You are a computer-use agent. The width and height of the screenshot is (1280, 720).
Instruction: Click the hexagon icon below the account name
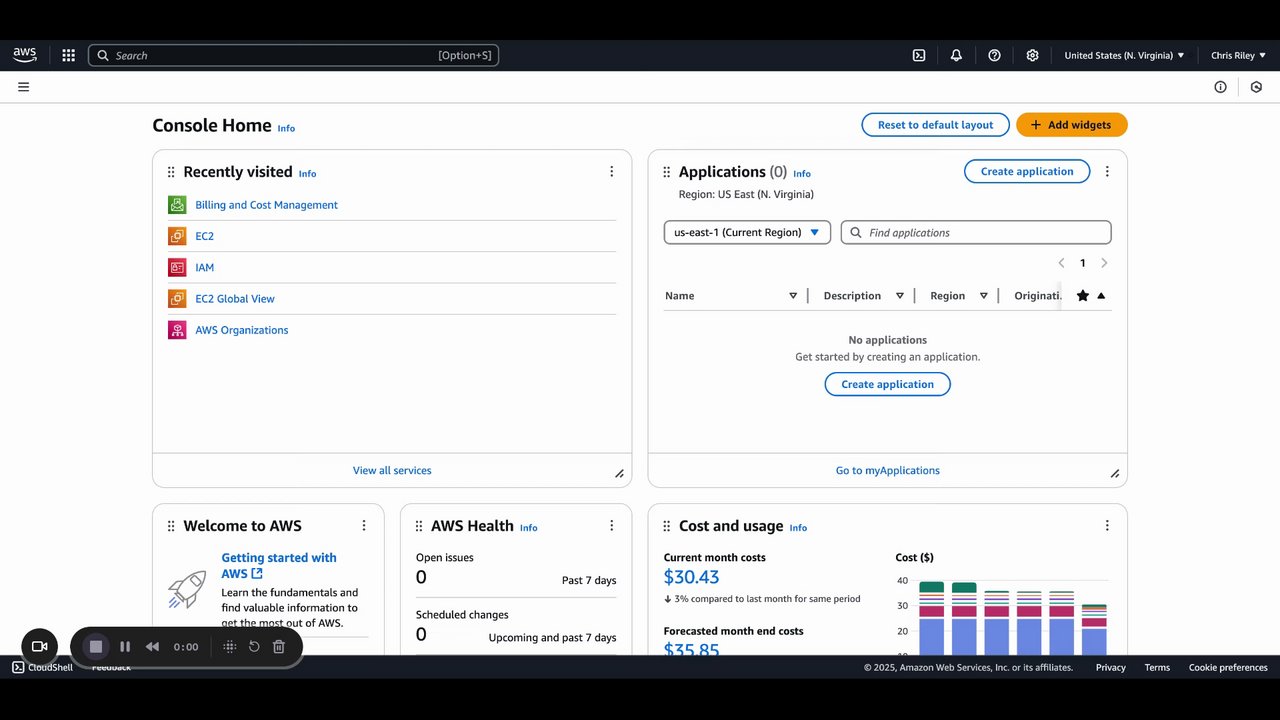(x=1256, y=87)
